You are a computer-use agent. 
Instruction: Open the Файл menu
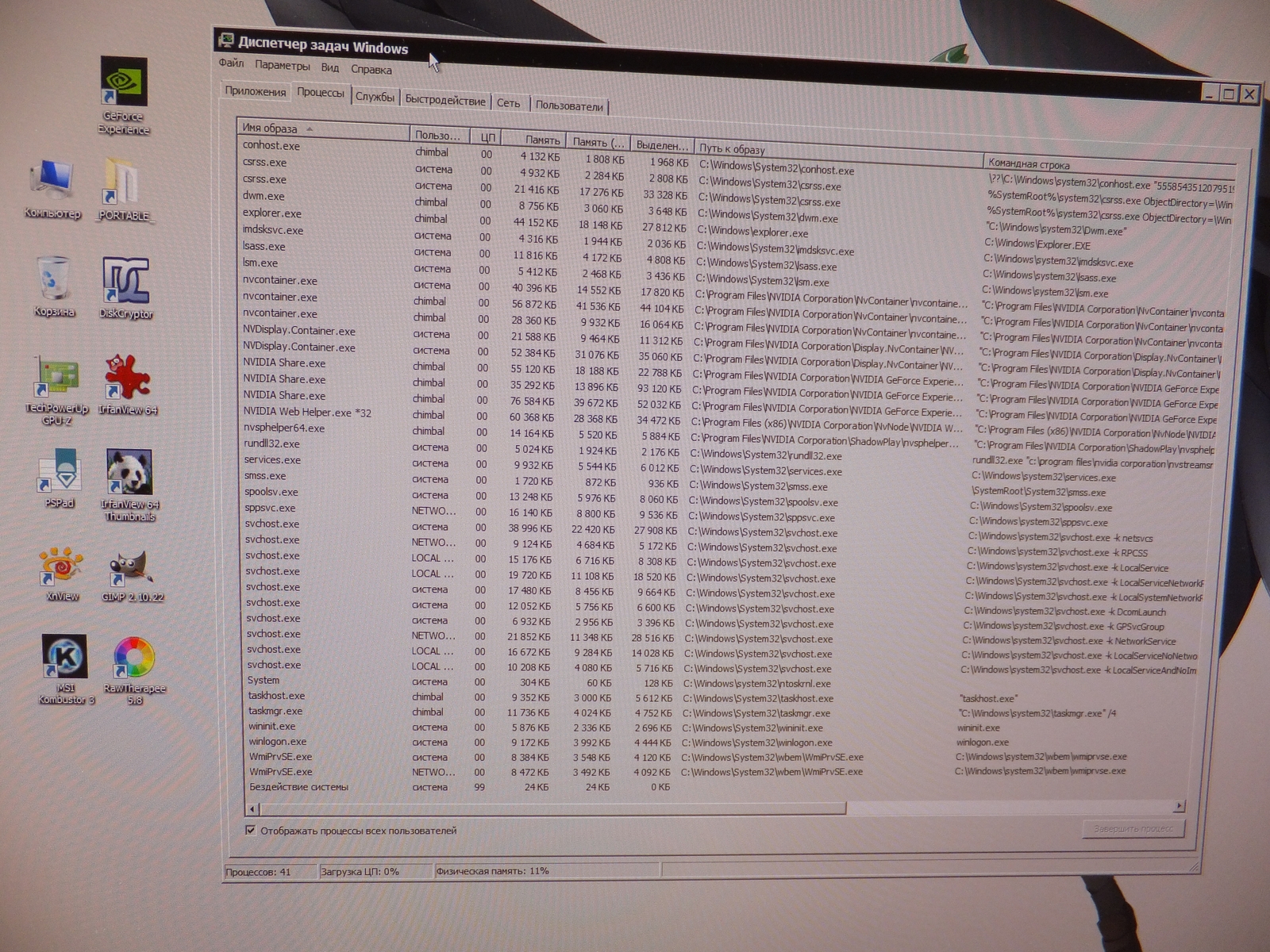(x=231, y=63)
